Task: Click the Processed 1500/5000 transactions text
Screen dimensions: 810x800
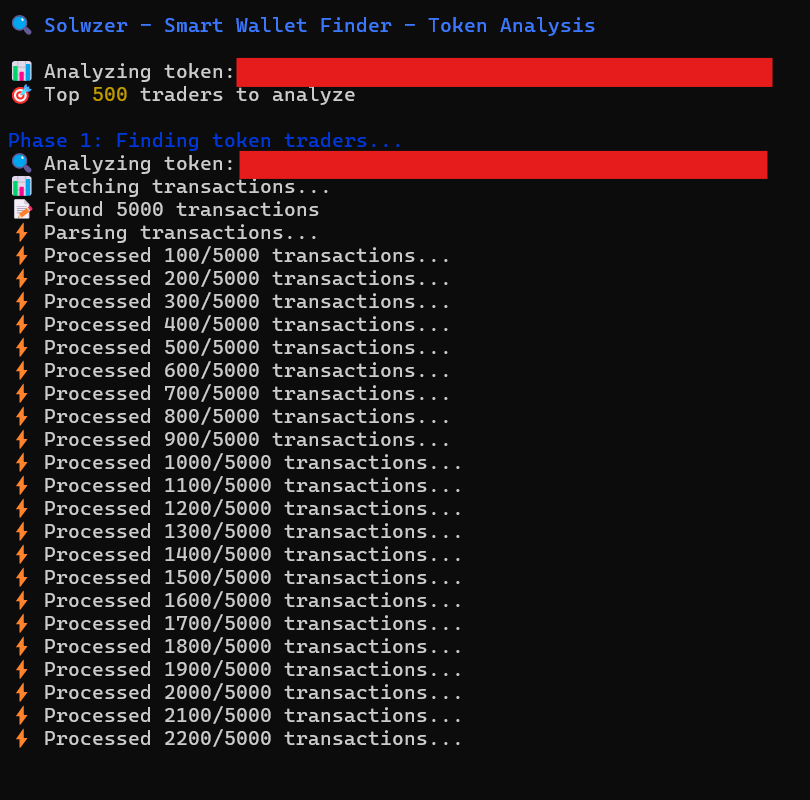Action: tap(253, 577)
